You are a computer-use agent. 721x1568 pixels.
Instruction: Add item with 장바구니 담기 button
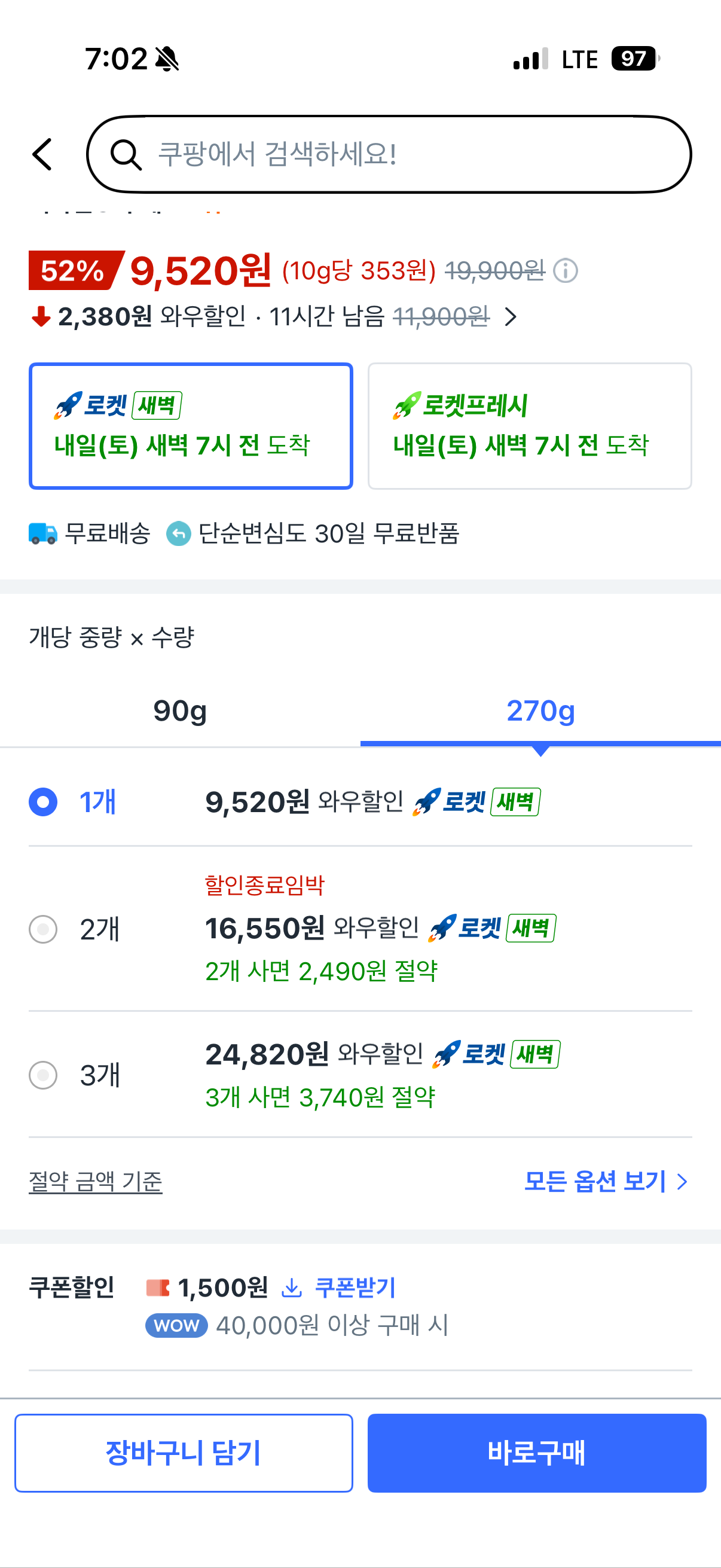click(x=184, y=1453)
